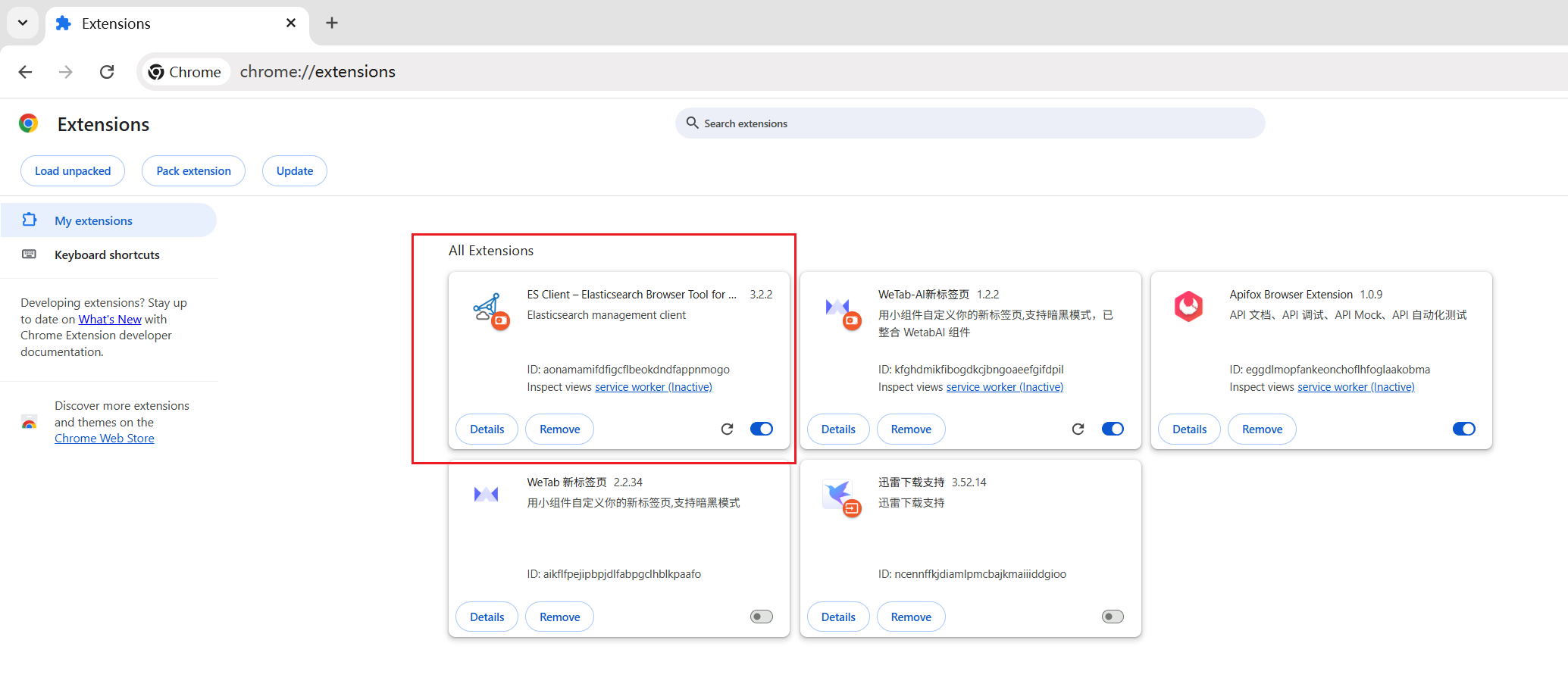Screen dimensions: 1568x687
Task: Open Keyboard shortcuts sidebar item
Action: tap(108, 255)
